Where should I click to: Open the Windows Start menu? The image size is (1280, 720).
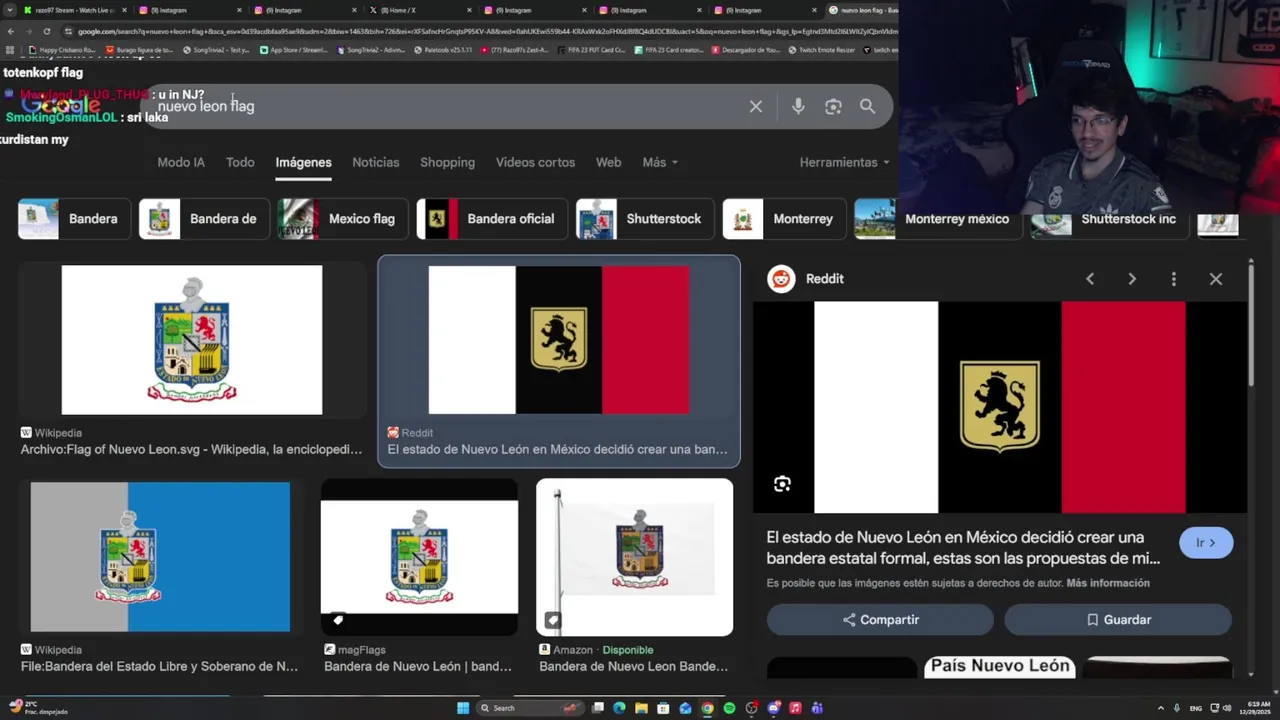463,708
